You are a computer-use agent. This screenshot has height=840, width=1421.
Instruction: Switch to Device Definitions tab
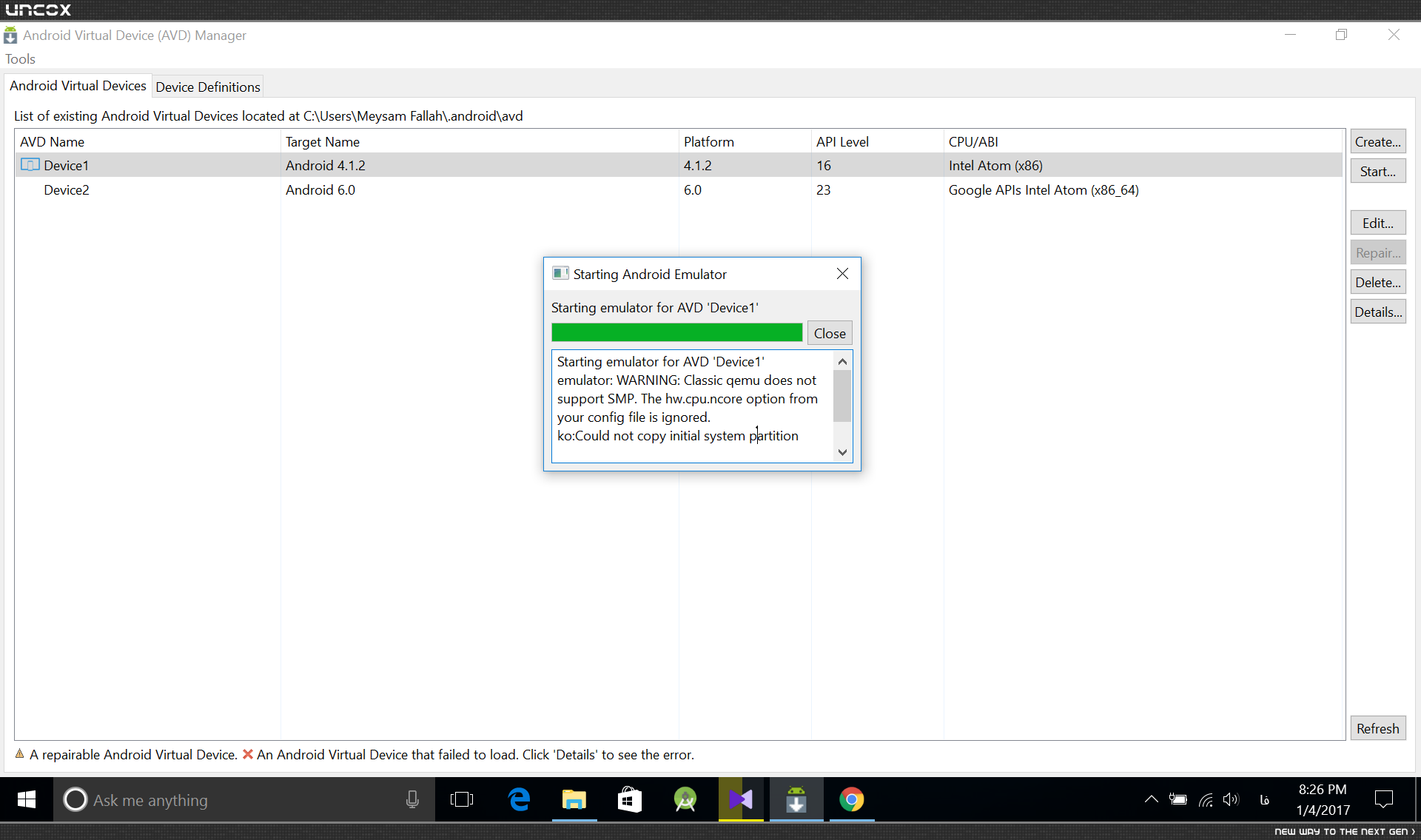click(x=208, y=87)
